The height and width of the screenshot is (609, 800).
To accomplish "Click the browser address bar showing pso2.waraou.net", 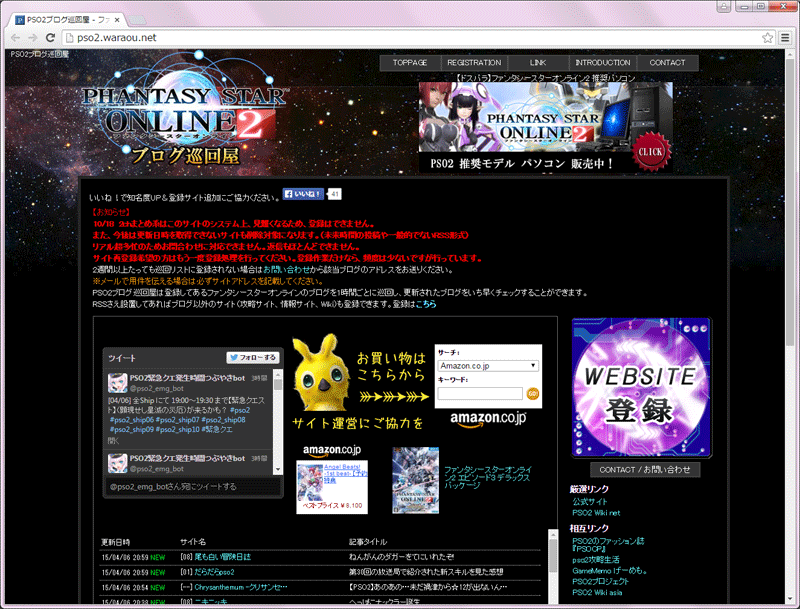I will (x=411, y=38).
